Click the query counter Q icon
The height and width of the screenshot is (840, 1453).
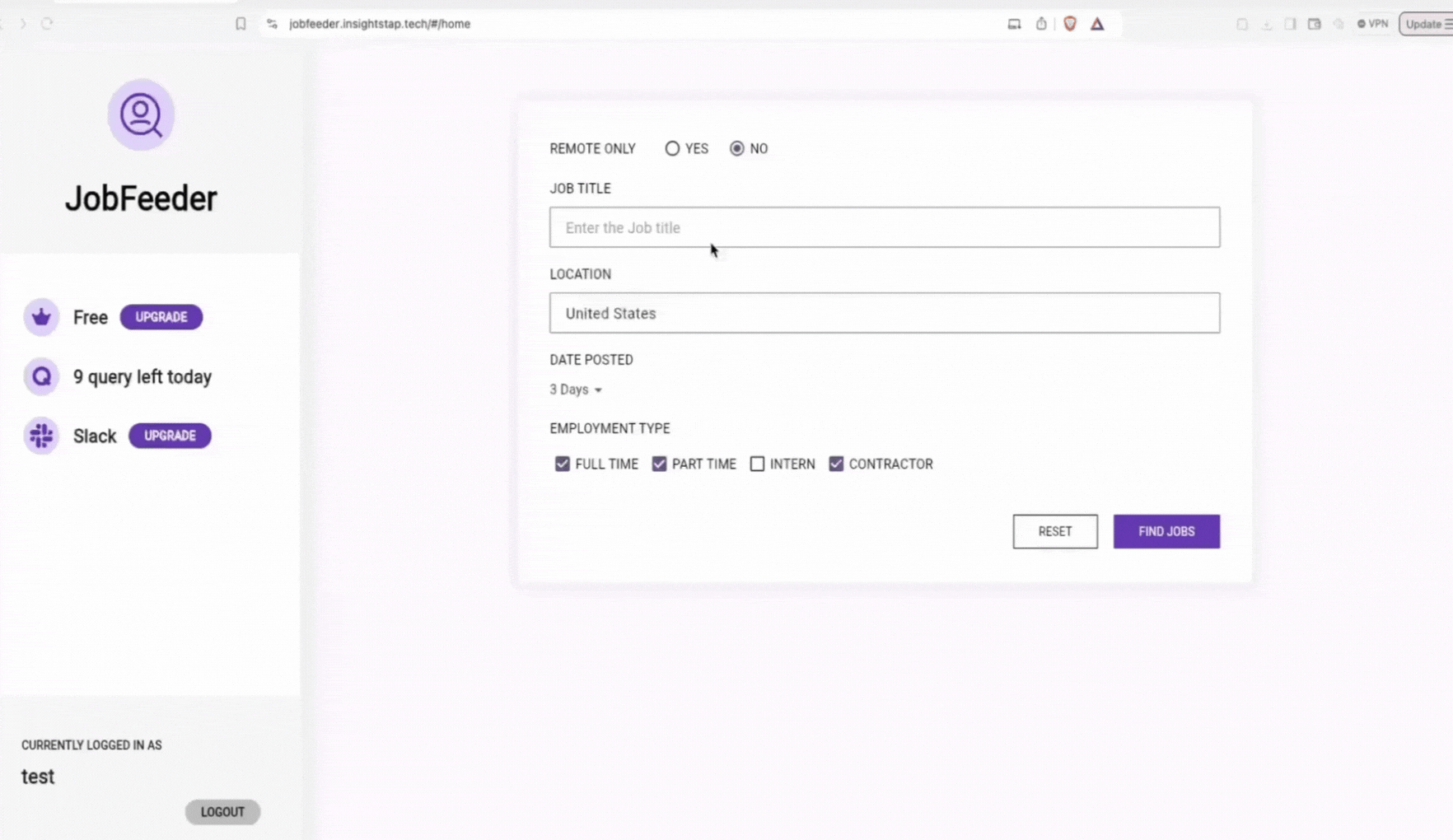(x=40, y=376)
